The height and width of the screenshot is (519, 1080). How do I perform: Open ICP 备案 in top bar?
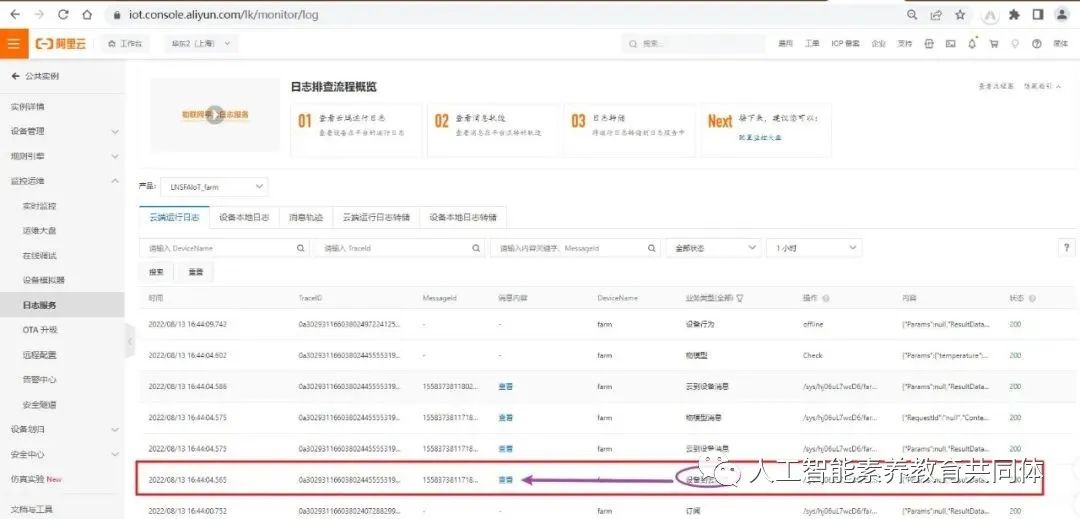pyautogui.click(x=845, y=43)
